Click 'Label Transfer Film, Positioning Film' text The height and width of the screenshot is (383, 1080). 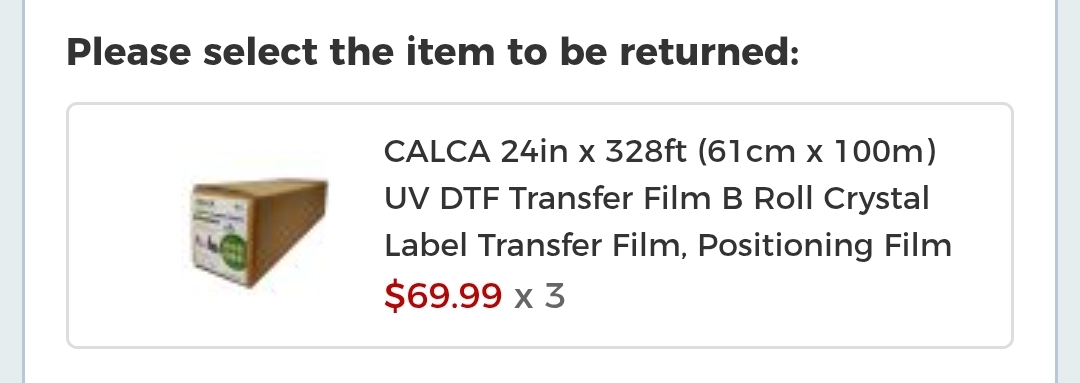pos(667,245)
